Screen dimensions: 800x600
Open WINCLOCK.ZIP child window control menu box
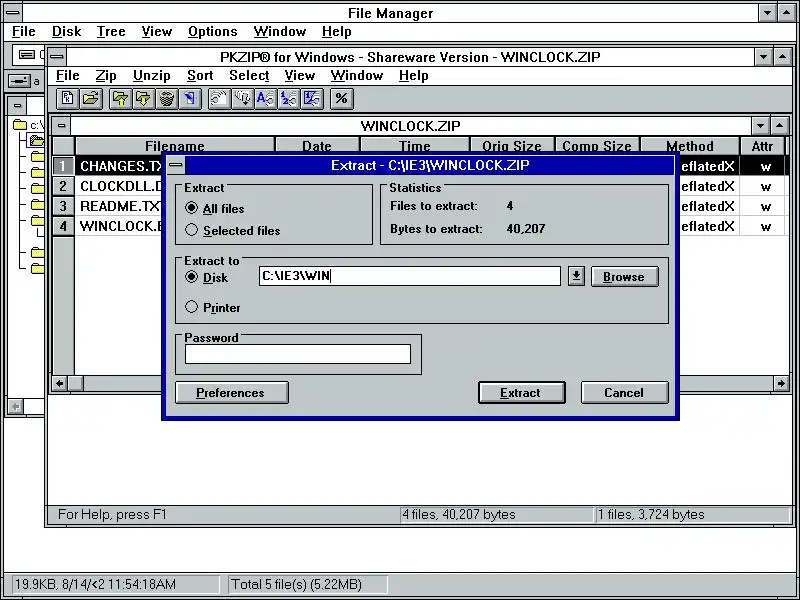pyautogui.click(x=61, y=126)
